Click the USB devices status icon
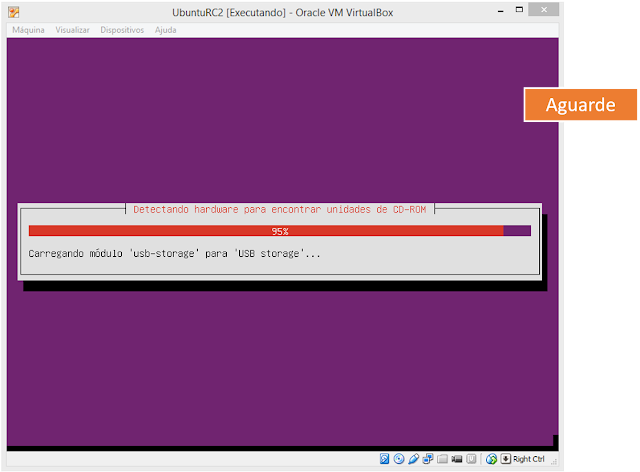This screenshot has width=640, height=472. click(413, 459)
